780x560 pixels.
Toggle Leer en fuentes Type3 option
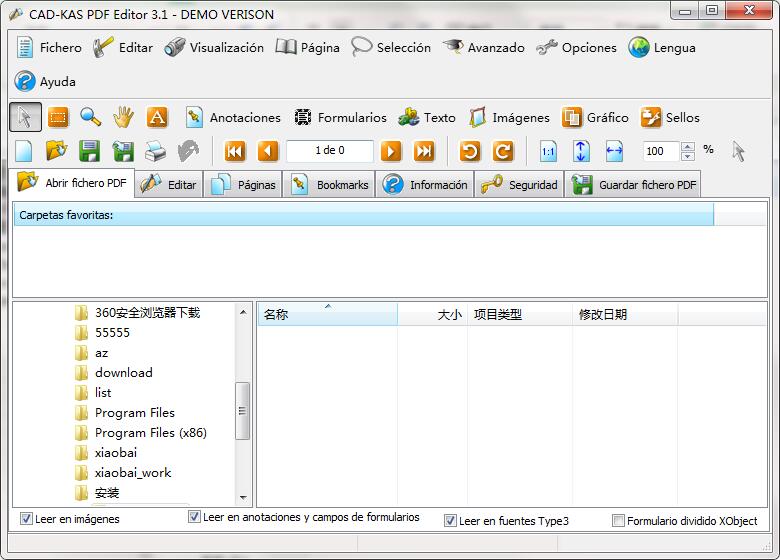click(x=450, y=521)
